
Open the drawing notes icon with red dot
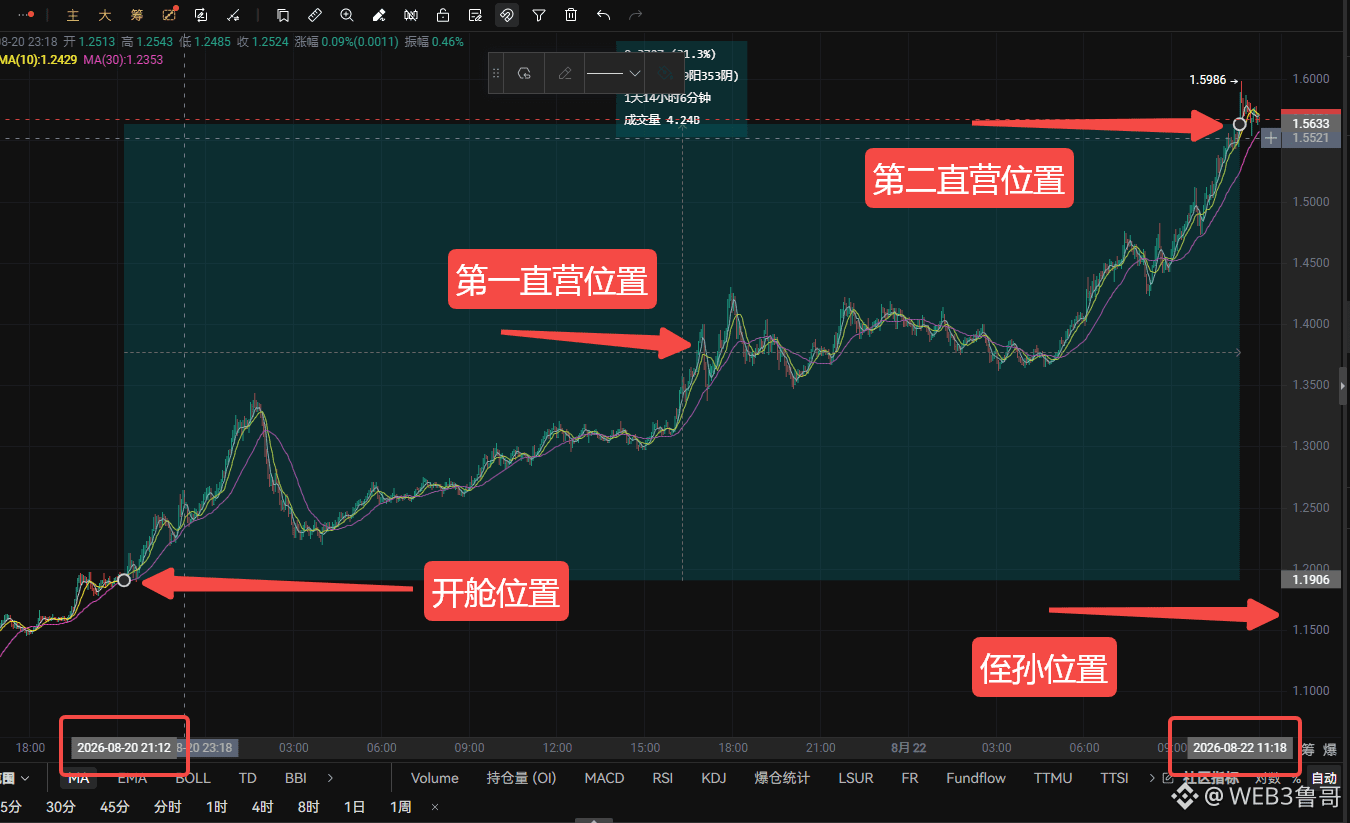point(169,14)
